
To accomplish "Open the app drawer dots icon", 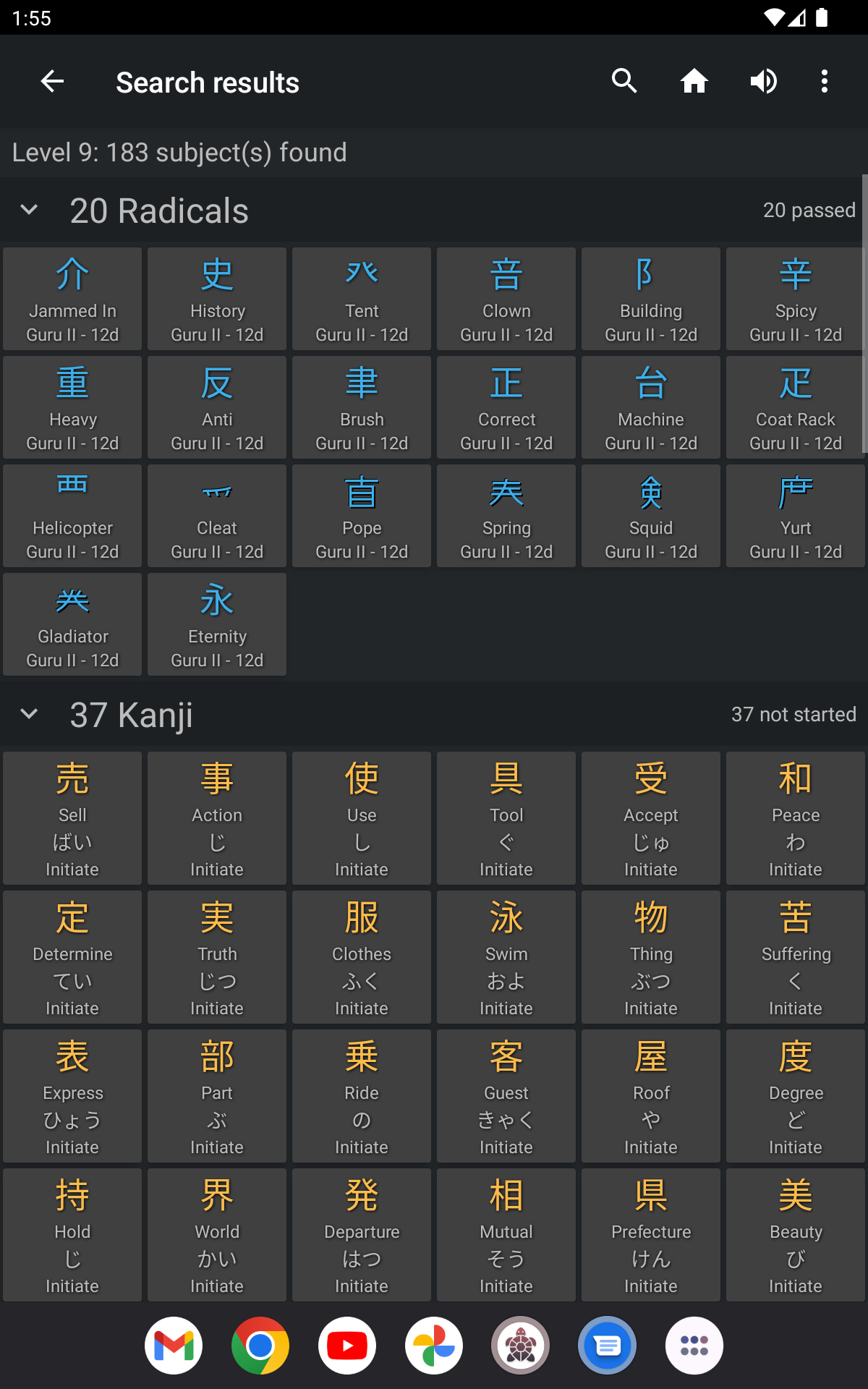I will click(x=694, y=1346).
